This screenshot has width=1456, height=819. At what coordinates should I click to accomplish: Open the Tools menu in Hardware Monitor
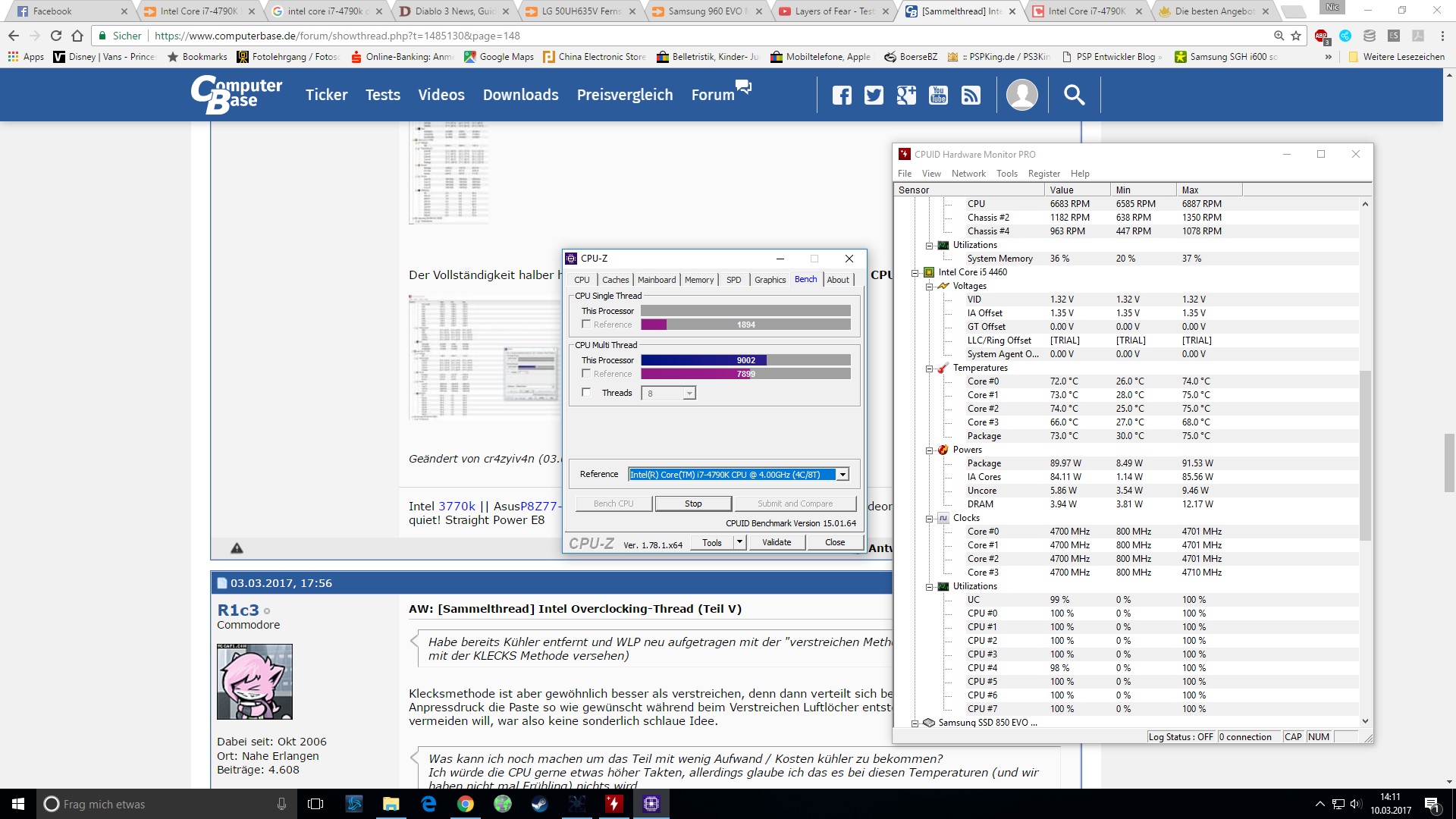pos(1006,174)
